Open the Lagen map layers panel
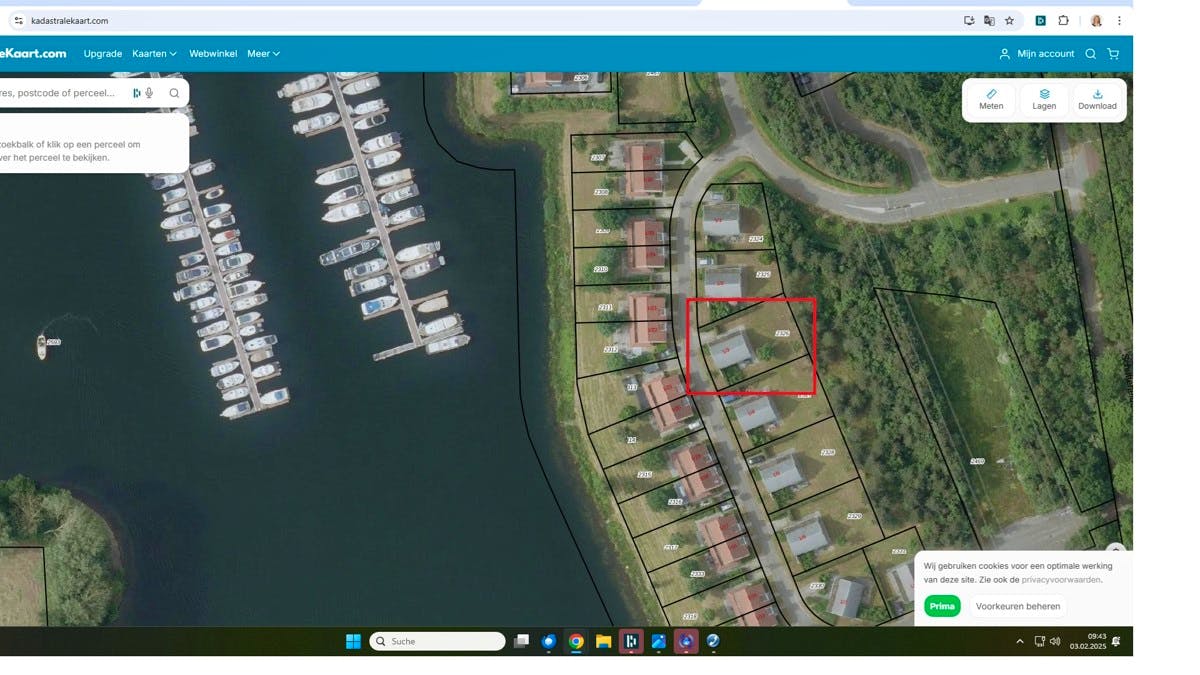 pyautogui.click(x=1044, y=100)
